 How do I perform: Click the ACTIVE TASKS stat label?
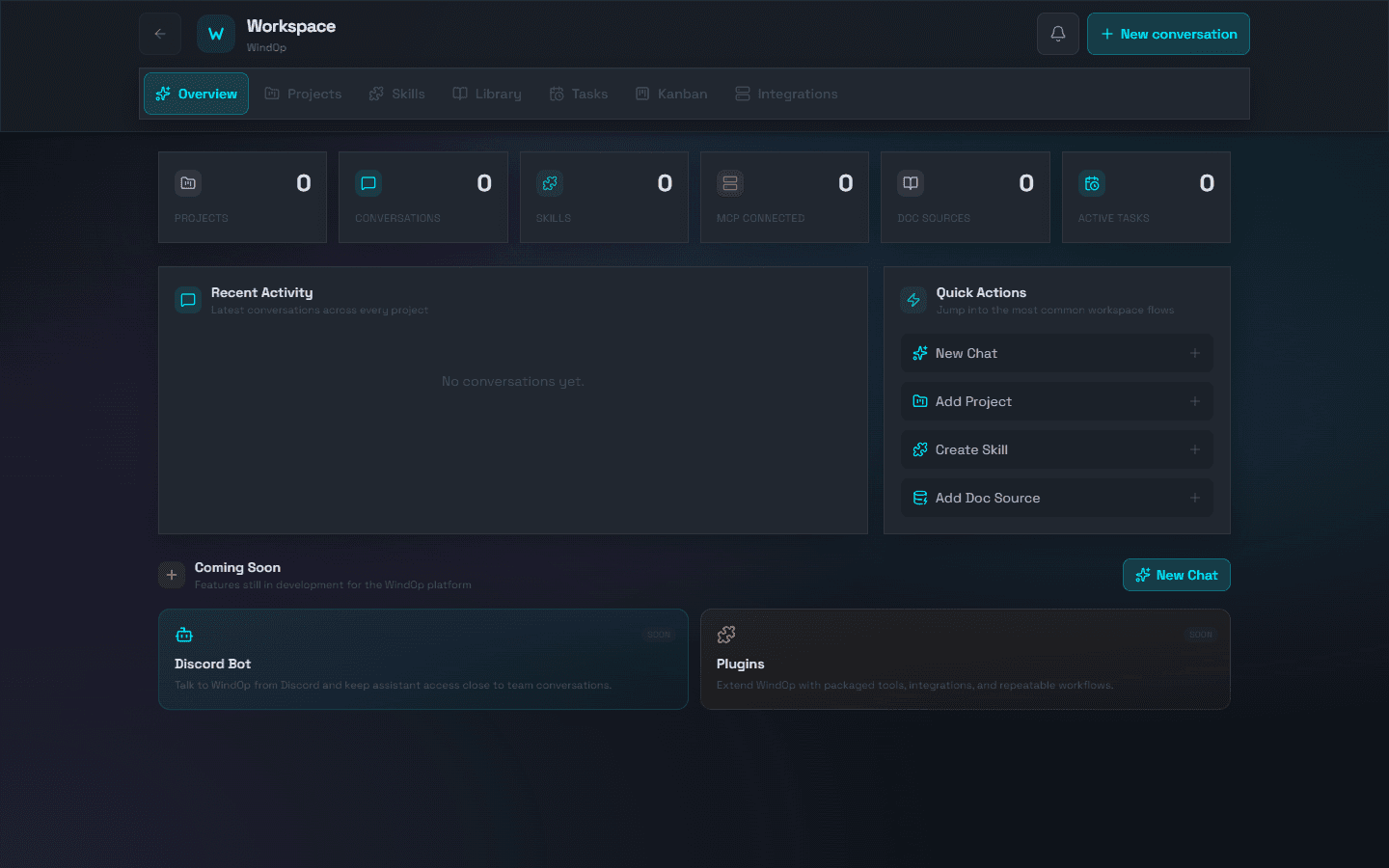click(1114, 218)
